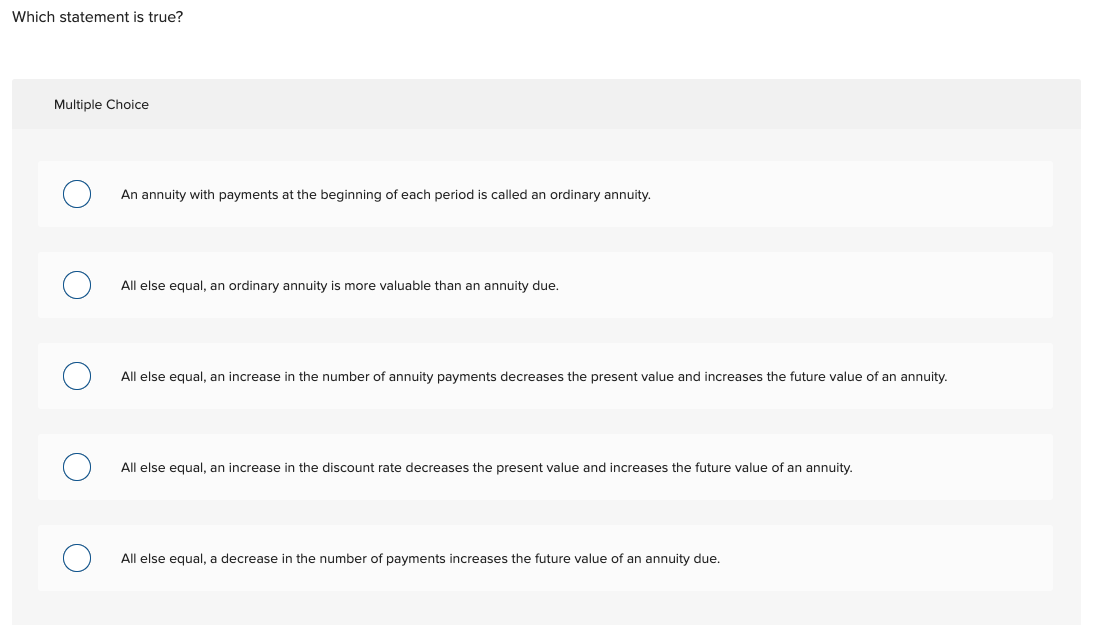1094x625 pixels.
Task: Select the radio button for the first answer option
Action: tap(77, 194)
